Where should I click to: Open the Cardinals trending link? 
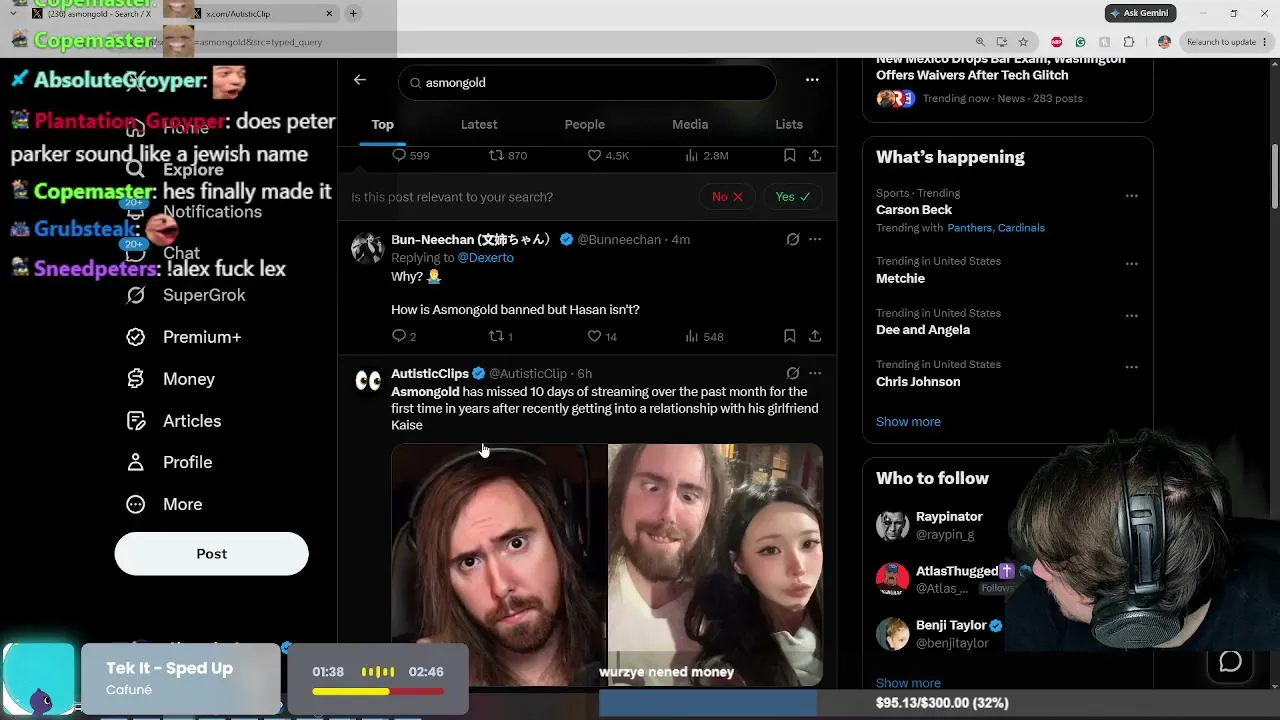coord(1021,228)
